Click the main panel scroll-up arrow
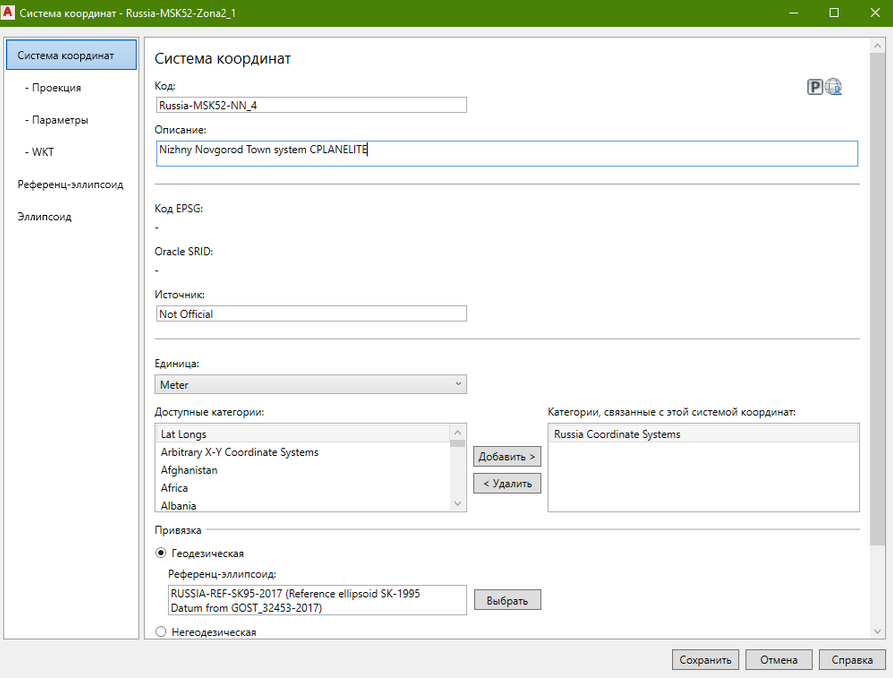This screenshot has height=678, width=893. [x=879, y=46]
